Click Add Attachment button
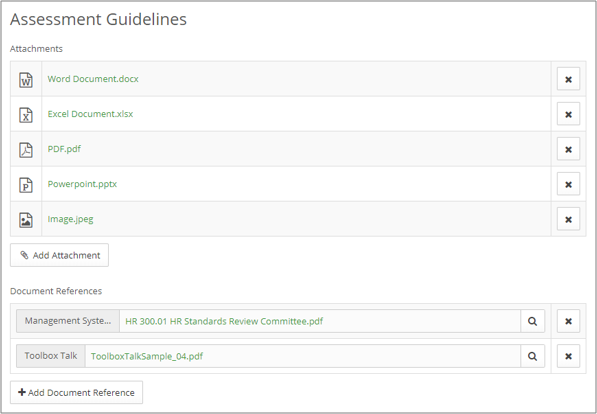The height and width of the screenshot is (414, 597). [x=59, y=255]
